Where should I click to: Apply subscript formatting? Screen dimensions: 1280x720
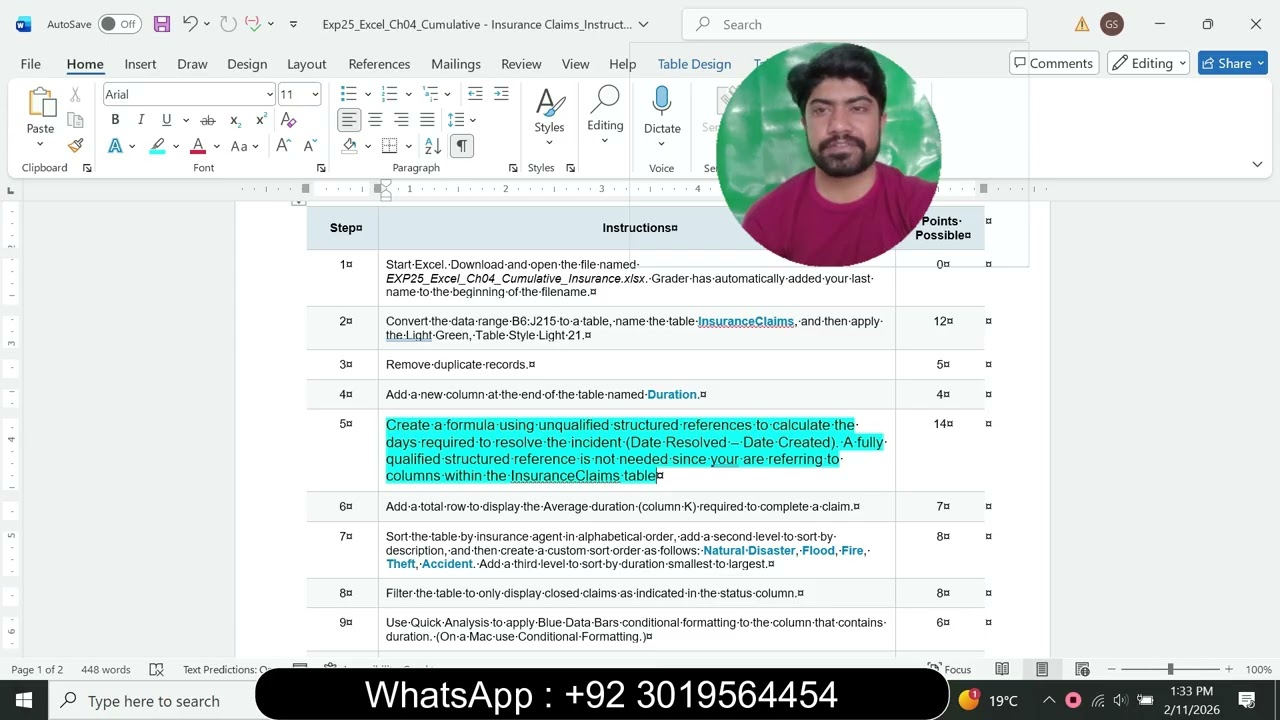(235, 120)
